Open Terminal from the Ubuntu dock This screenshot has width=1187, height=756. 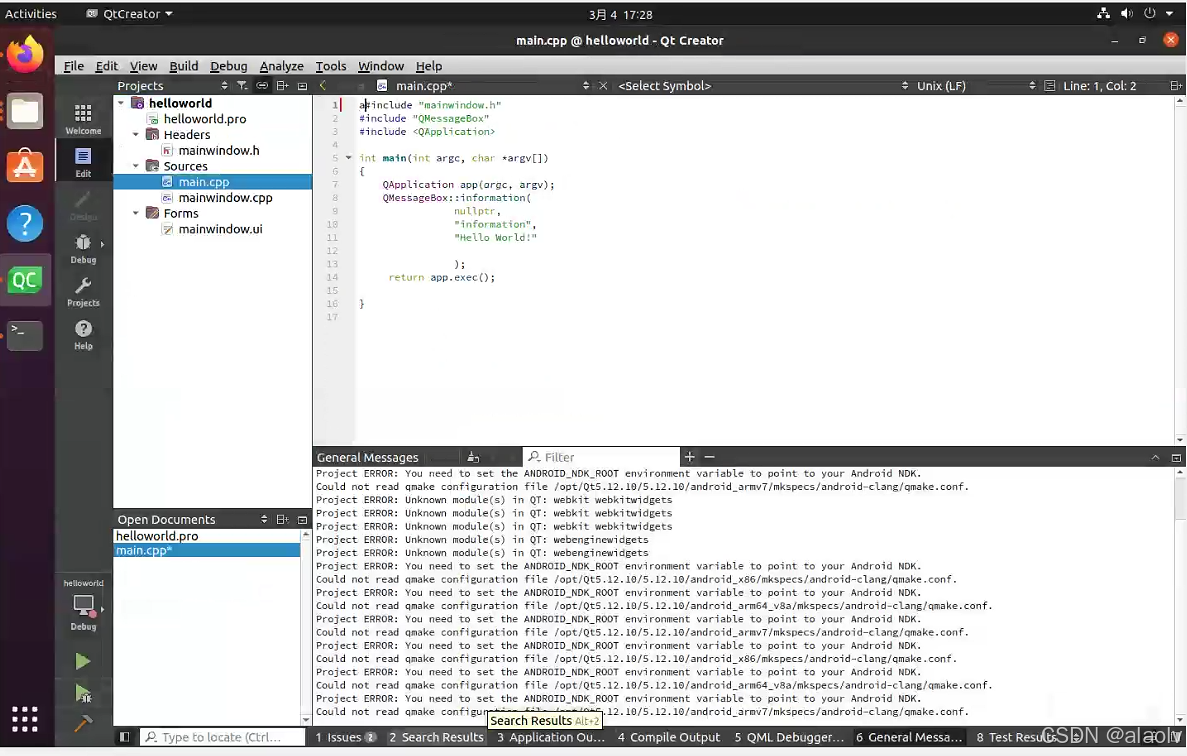pos(25,335)
